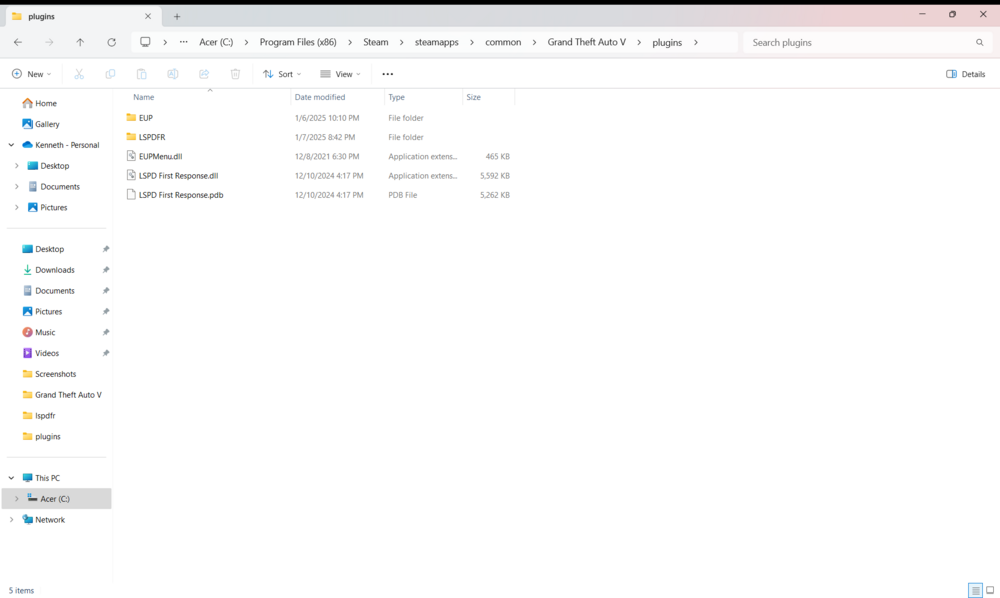Click the Refresh icon in the address bar

point(111,42)
